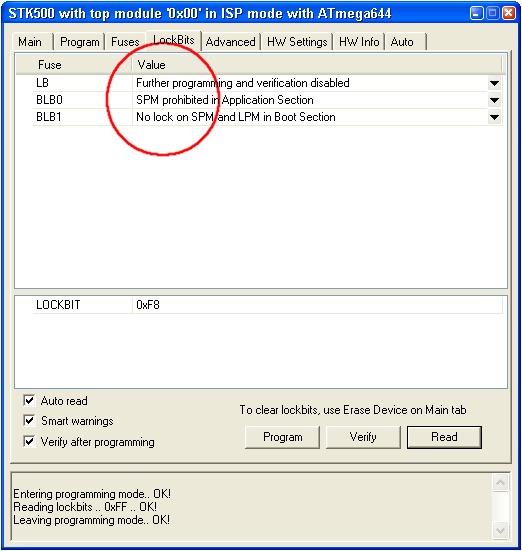The image size is (522, 551).
Task: Select the LockBits tab
Action: point(174,41)
